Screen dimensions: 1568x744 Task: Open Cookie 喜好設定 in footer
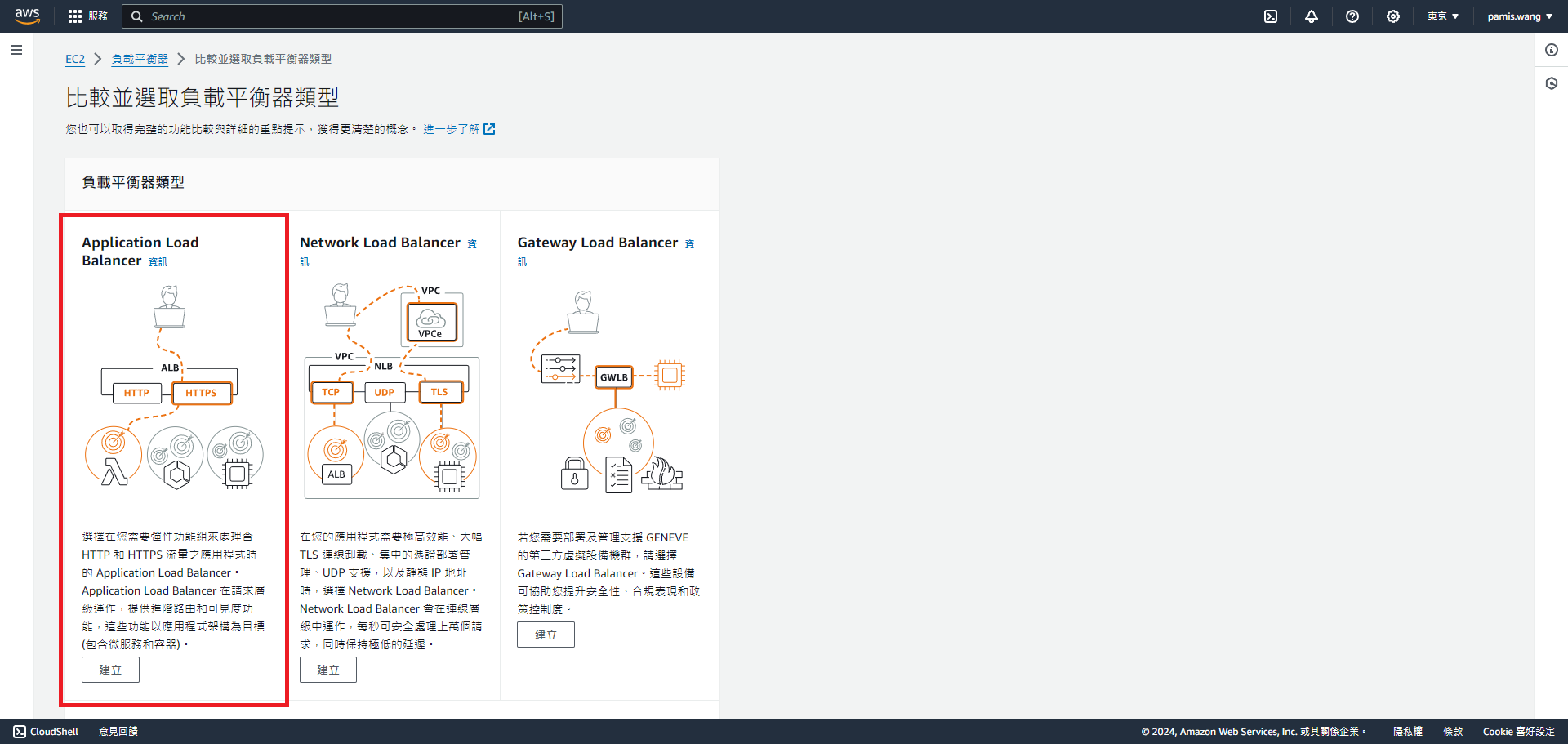(1519, 732)
